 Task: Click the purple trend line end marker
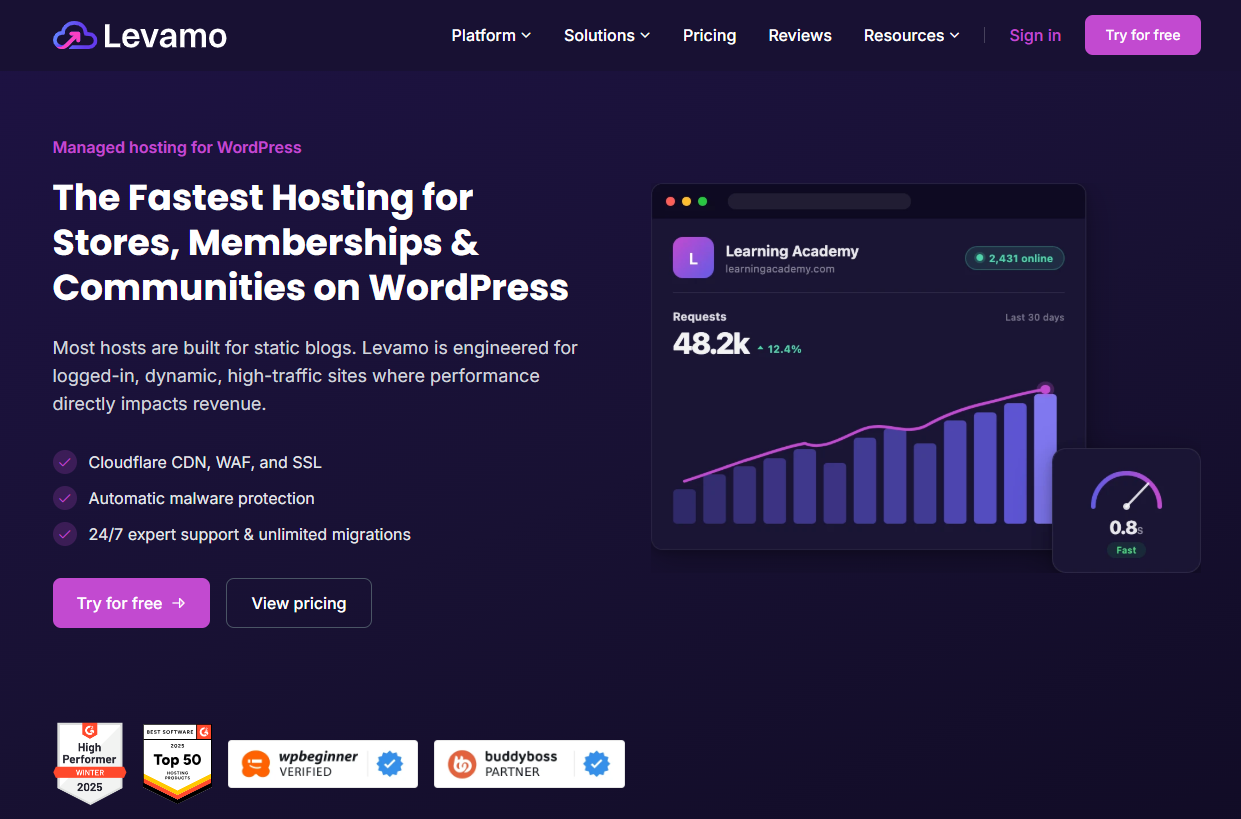click(1045, 389)
